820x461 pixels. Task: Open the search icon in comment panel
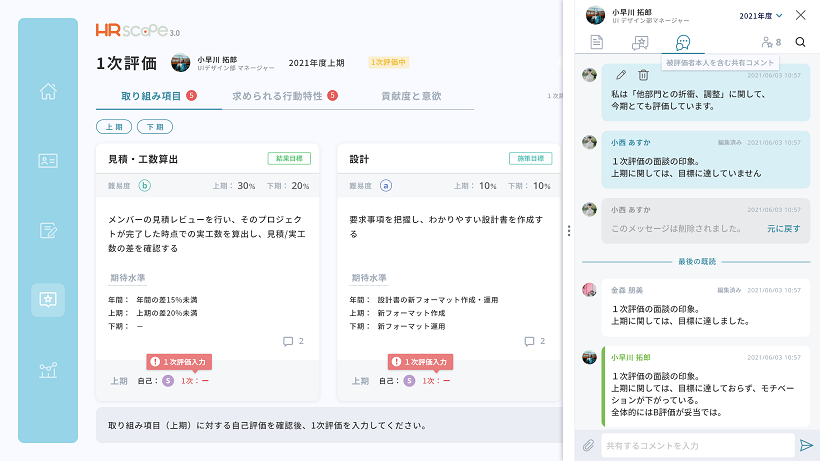(800, 42)
